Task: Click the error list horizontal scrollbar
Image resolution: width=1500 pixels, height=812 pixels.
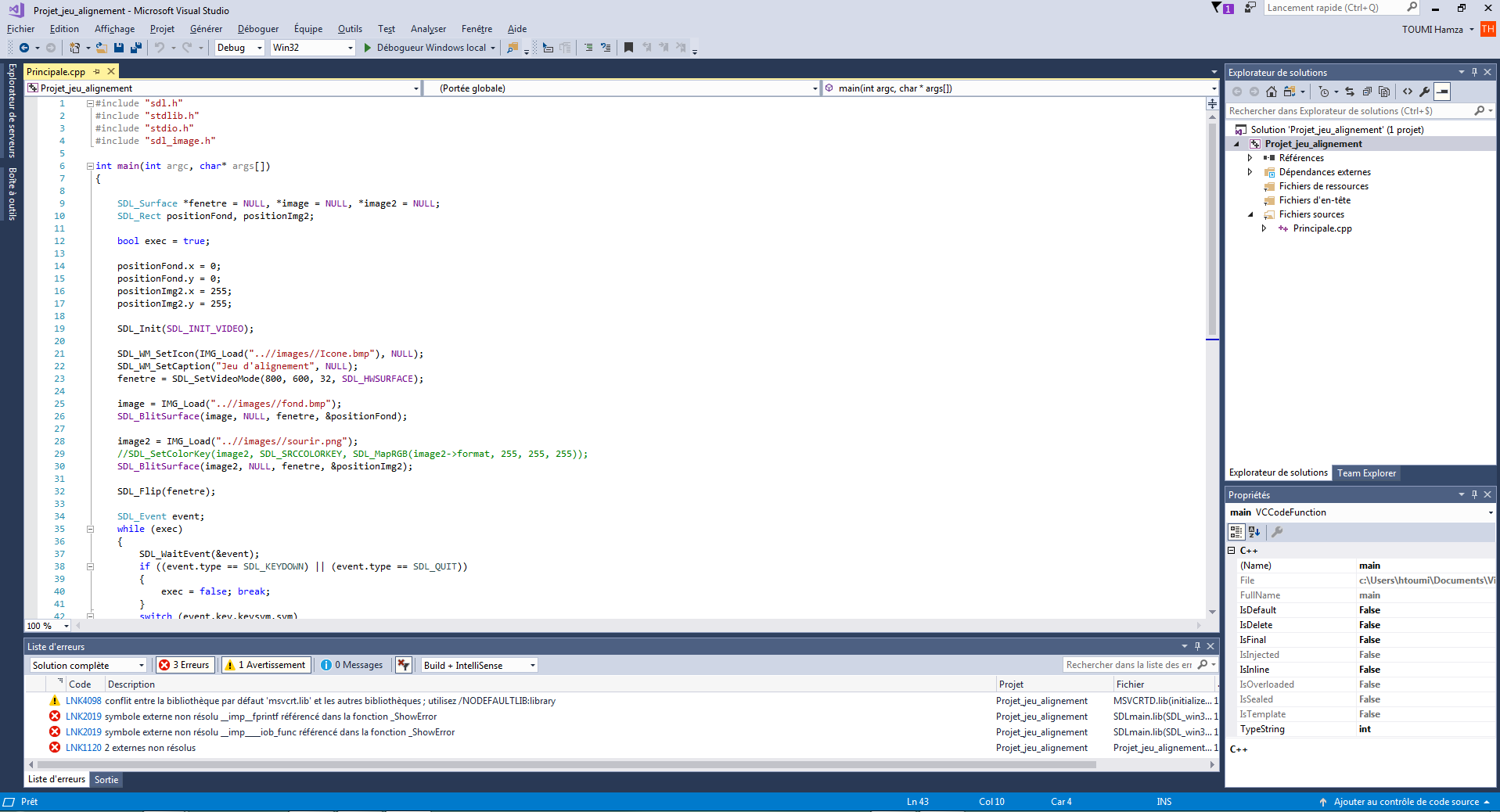Action: tap(567, 764)
